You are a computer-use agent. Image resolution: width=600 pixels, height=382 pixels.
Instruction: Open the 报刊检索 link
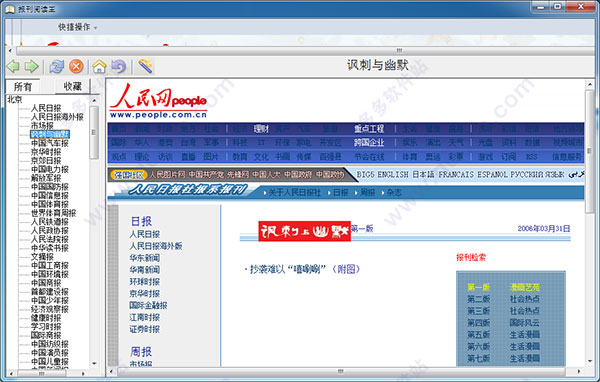click(x=471, y=258)
